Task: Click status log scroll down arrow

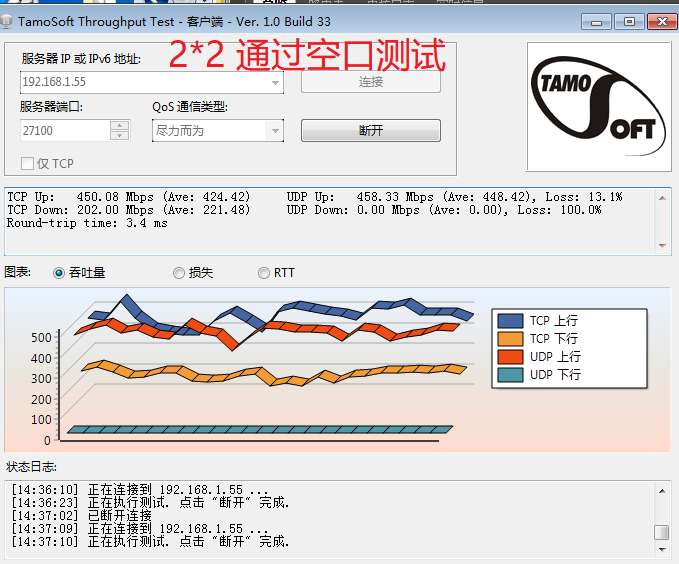Action: (662, 549)
